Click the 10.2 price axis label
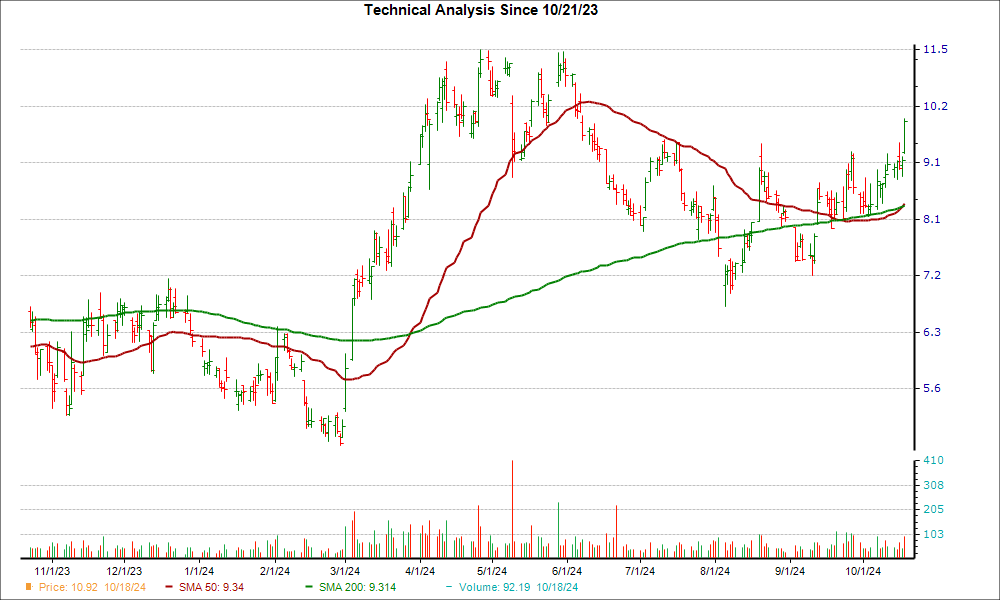1000x600 pixels. pyautogui.click(x=935, y=106)
